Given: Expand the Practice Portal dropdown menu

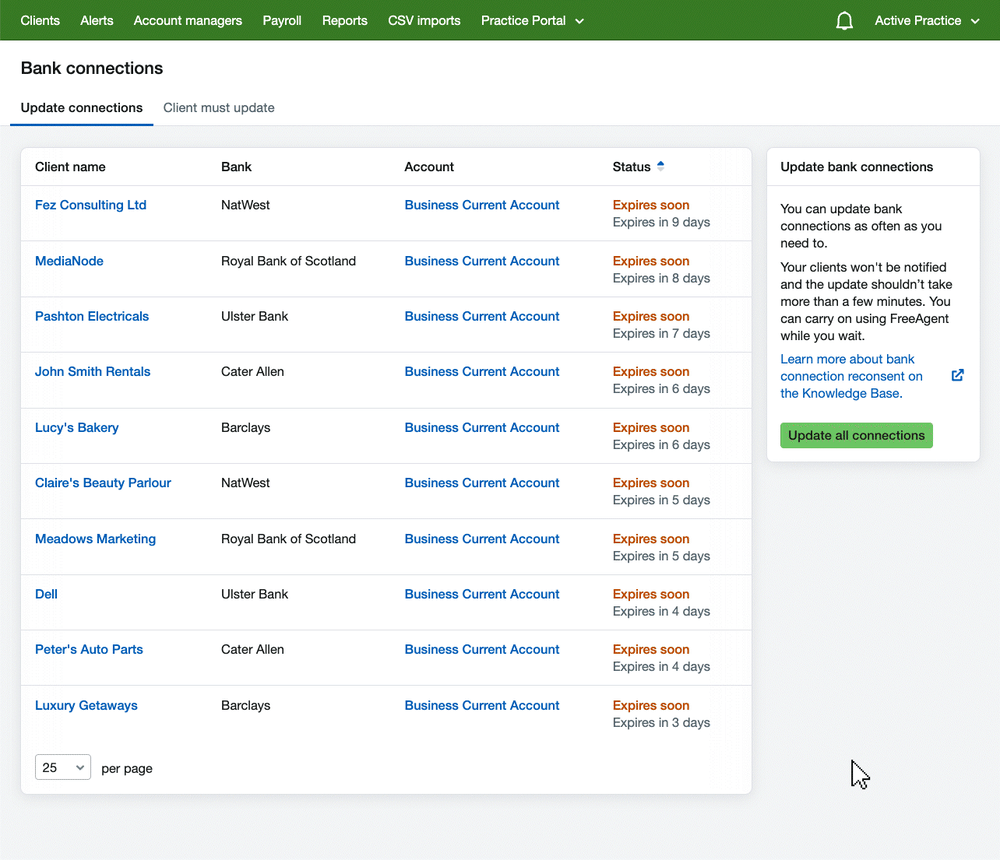Looking at the screenshot, I should coord(532,21).
